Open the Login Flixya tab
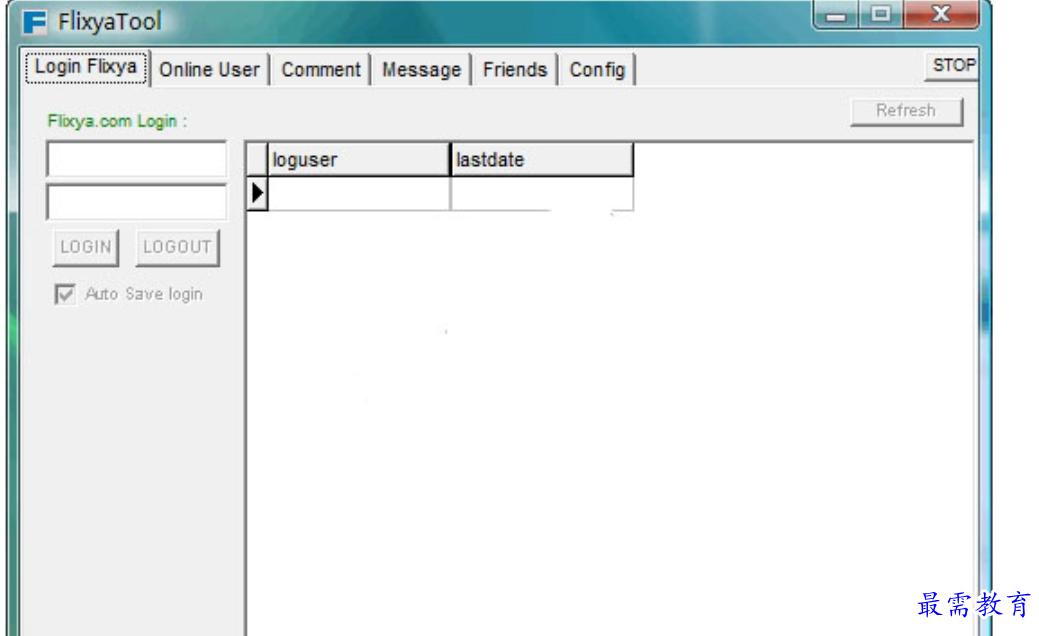1039x636 pixels. click(x=85, y=68)
